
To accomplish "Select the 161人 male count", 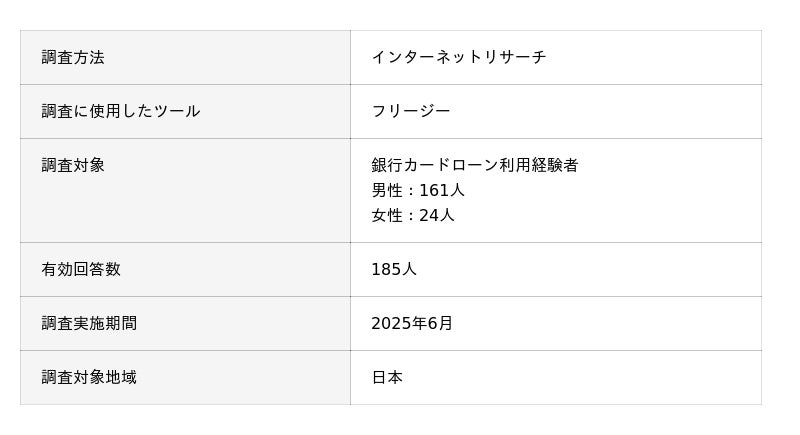I will pos(442,191).
